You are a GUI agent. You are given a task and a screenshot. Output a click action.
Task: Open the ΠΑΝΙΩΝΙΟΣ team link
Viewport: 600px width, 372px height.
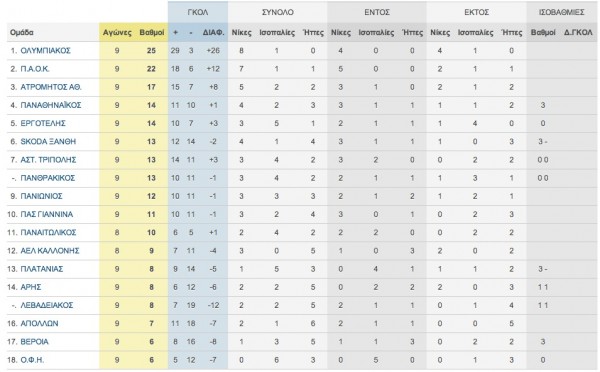[x=41, y=196]
